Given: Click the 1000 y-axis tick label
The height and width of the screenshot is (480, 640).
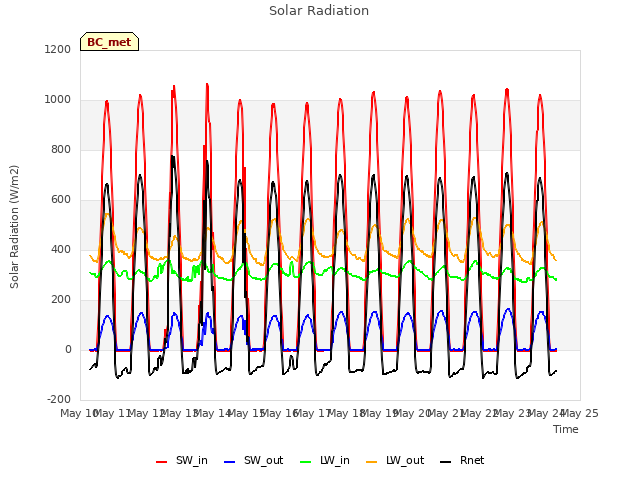Looking at the screenshot, I should [x=58, y=100].
